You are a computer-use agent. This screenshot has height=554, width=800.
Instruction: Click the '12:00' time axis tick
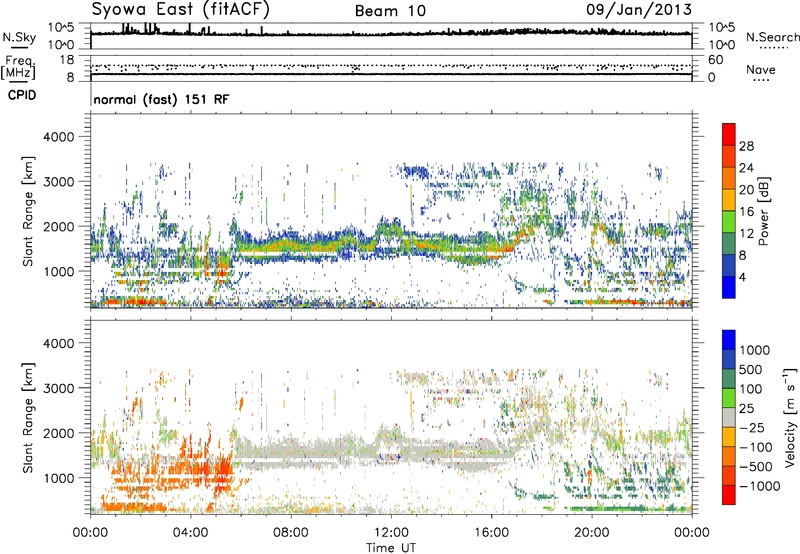(391, 533)
